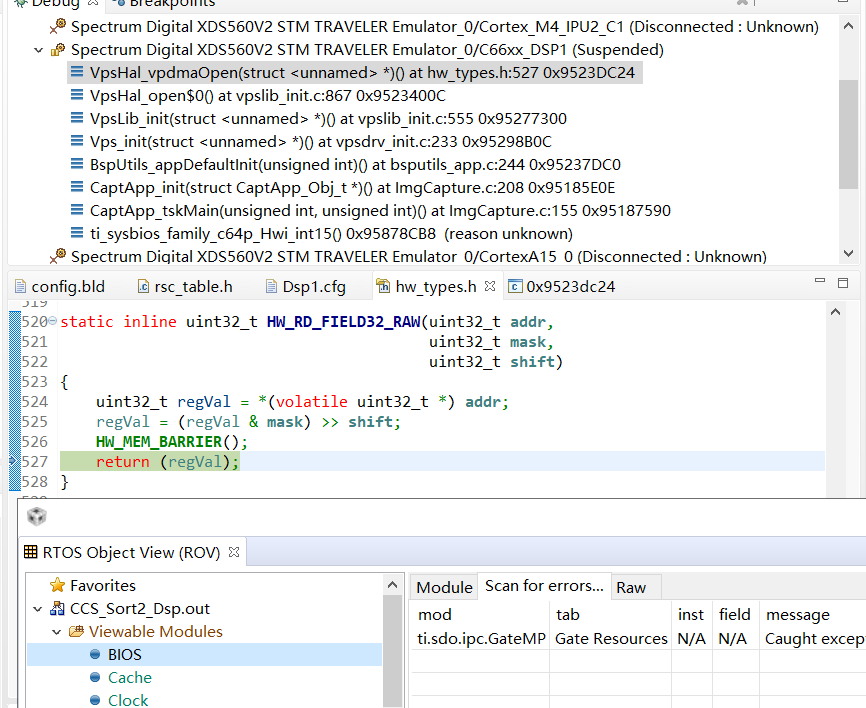Screen dimensions: 866x708
Task: Close the RTOS Object View (ROV) tab
Action: (234, 552)
